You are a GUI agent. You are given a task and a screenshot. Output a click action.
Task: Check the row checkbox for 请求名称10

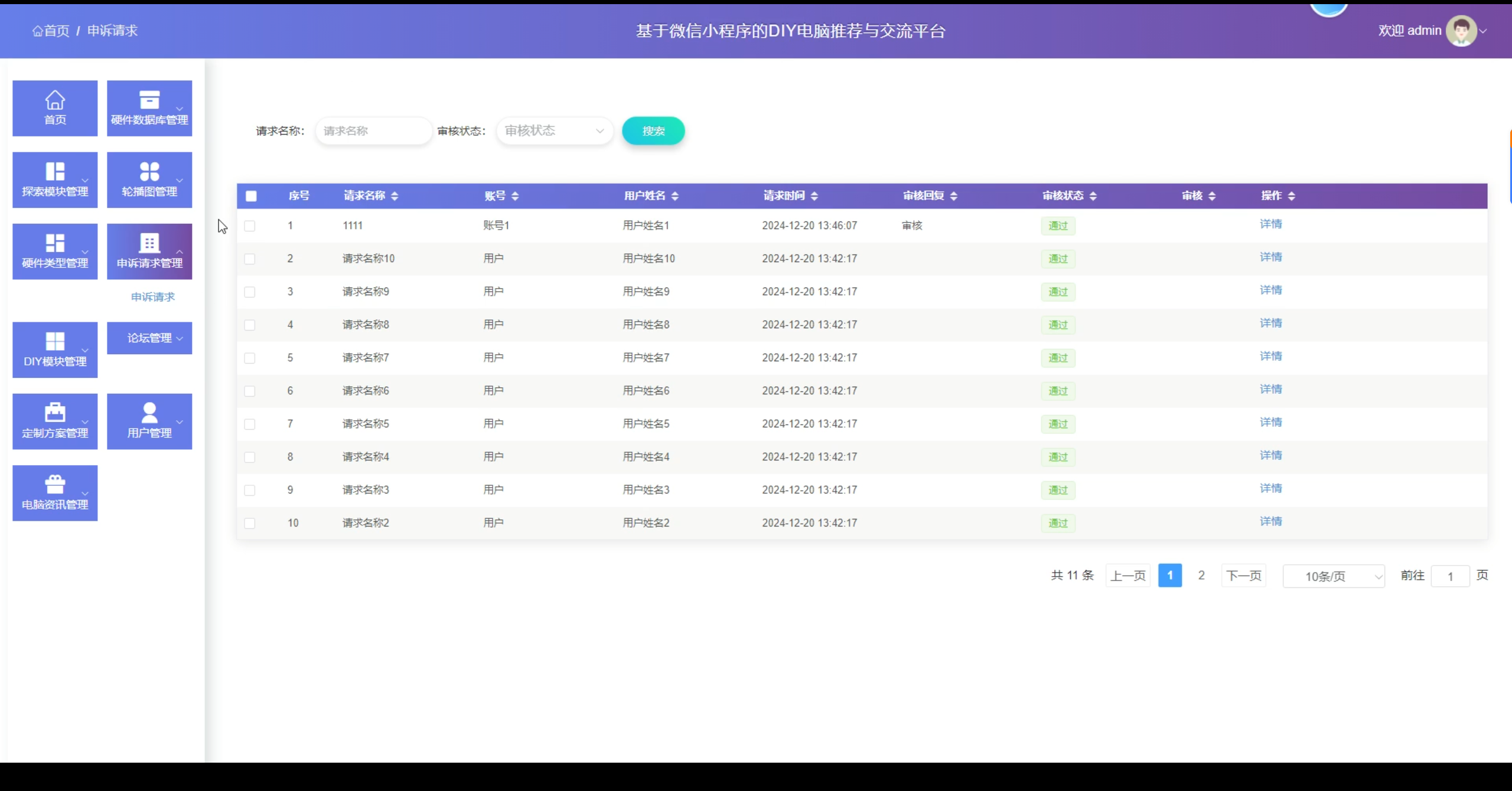[x=250, y=259]
